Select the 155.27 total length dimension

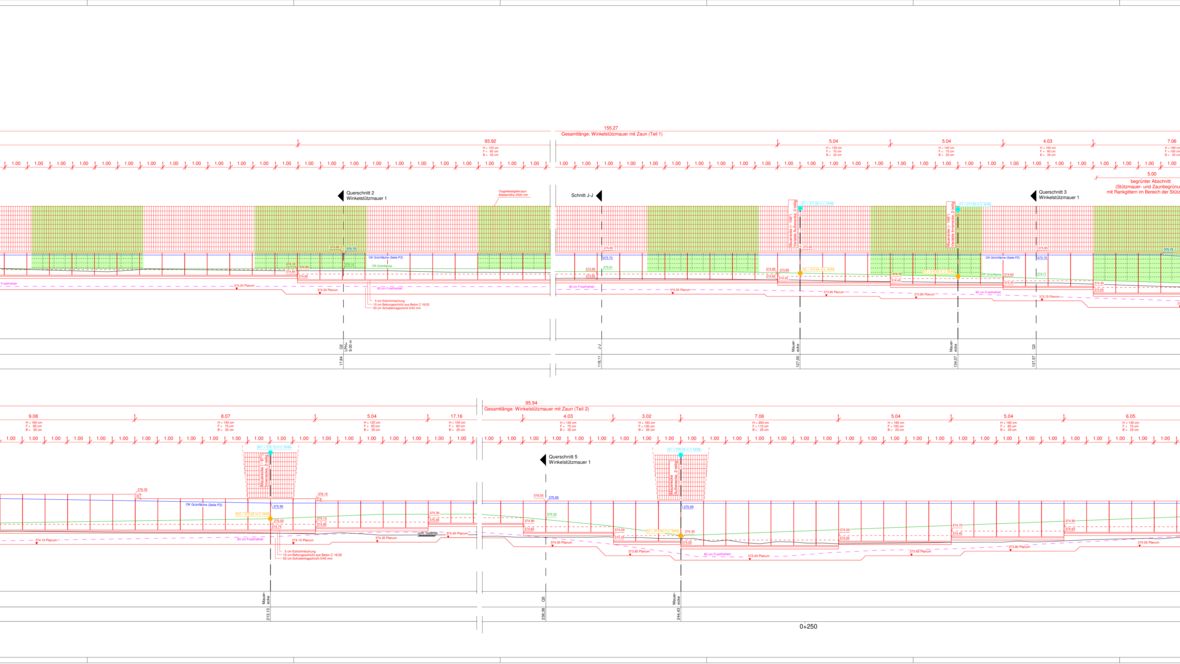pos(611,128)
